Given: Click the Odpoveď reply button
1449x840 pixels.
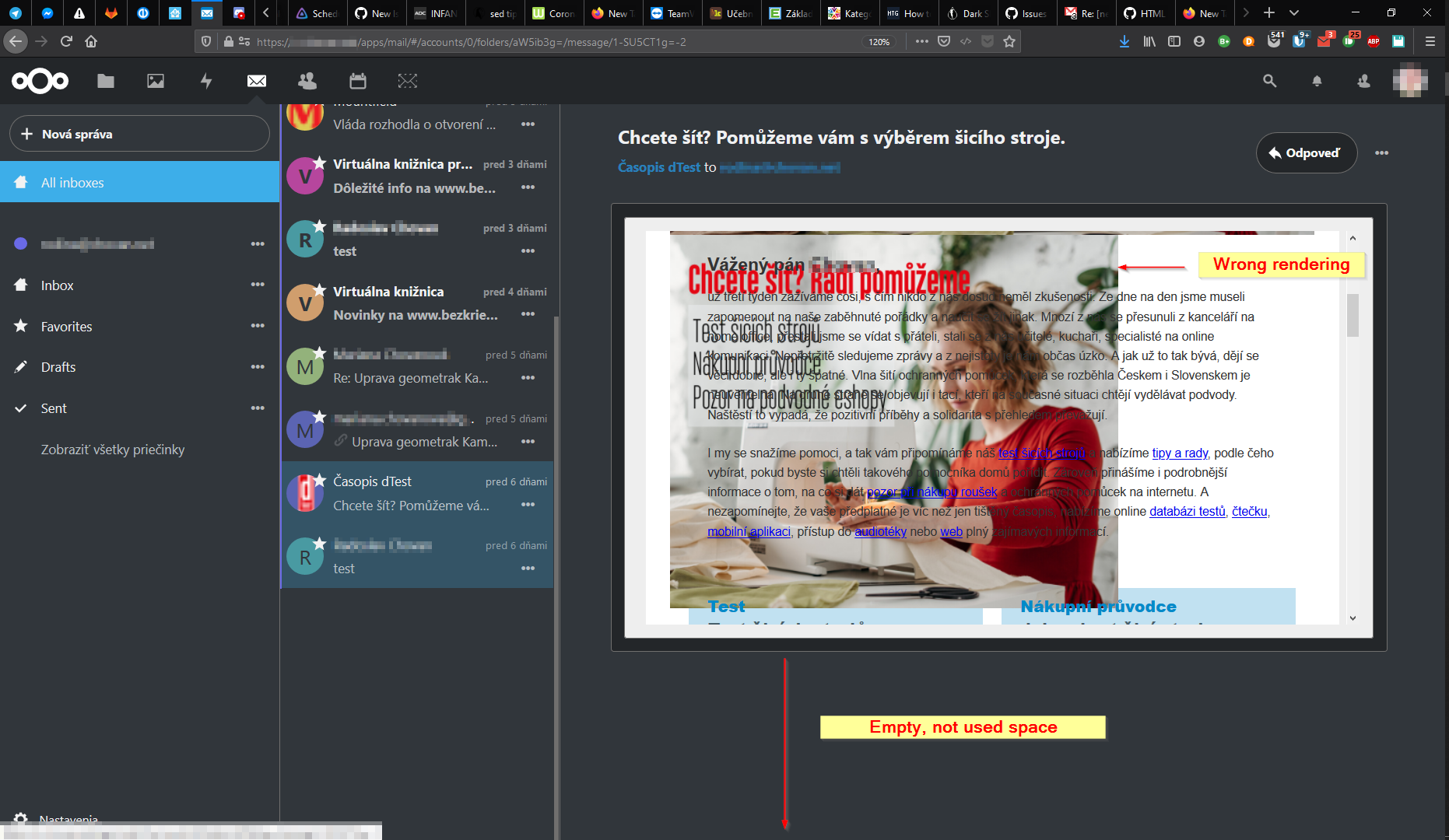Looking at the screenshot, I should pos(1306,153).
